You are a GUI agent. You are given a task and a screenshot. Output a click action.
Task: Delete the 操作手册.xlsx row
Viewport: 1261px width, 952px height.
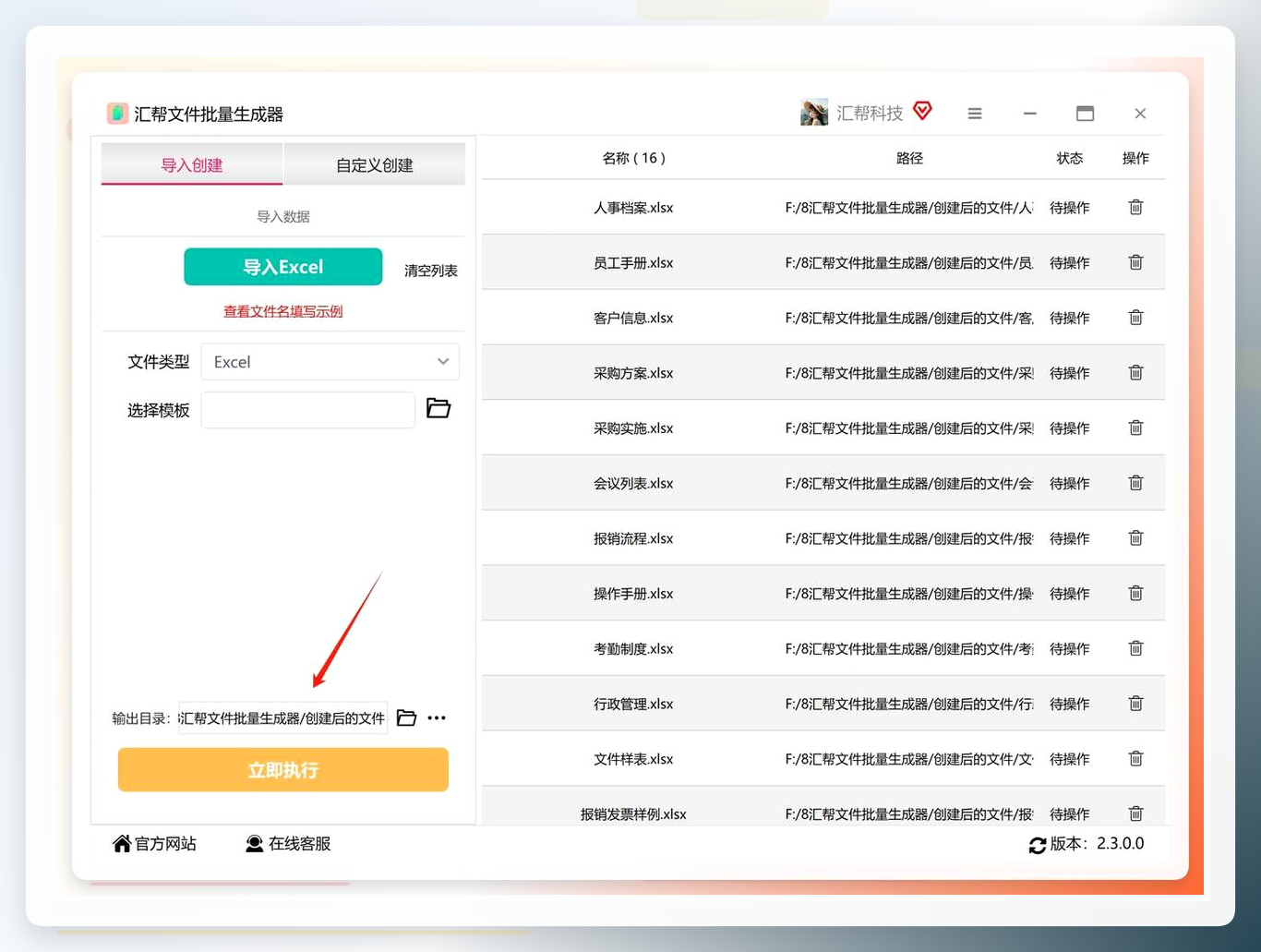click(1135, 593)
